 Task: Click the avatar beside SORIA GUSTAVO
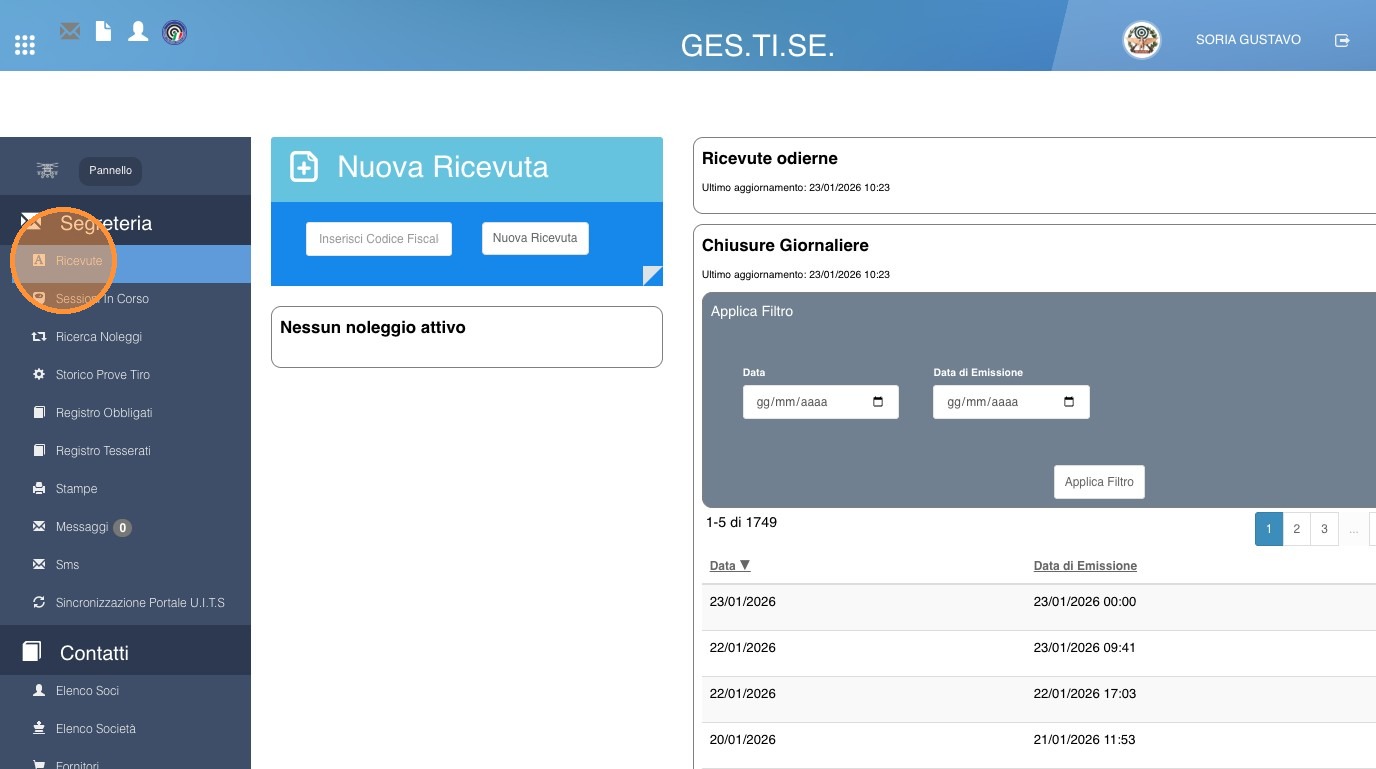(x=1142, y=40)
